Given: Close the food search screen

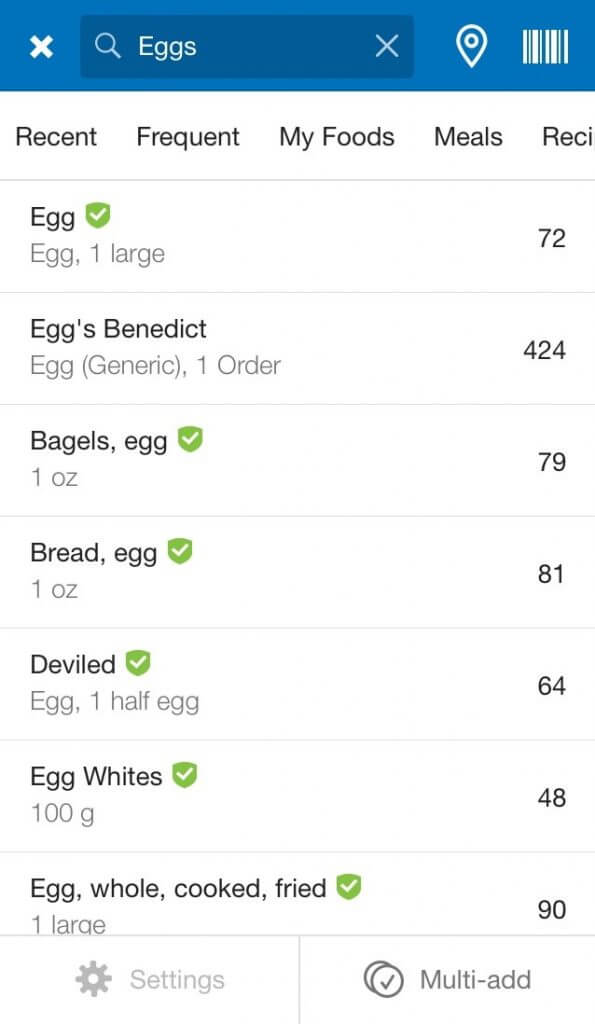Looking at the screenshot, I should [41, 46].
